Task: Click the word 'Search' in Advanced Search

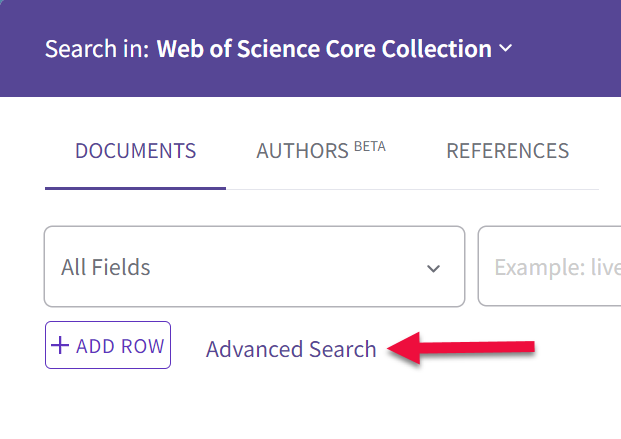Action: [342, 349]
